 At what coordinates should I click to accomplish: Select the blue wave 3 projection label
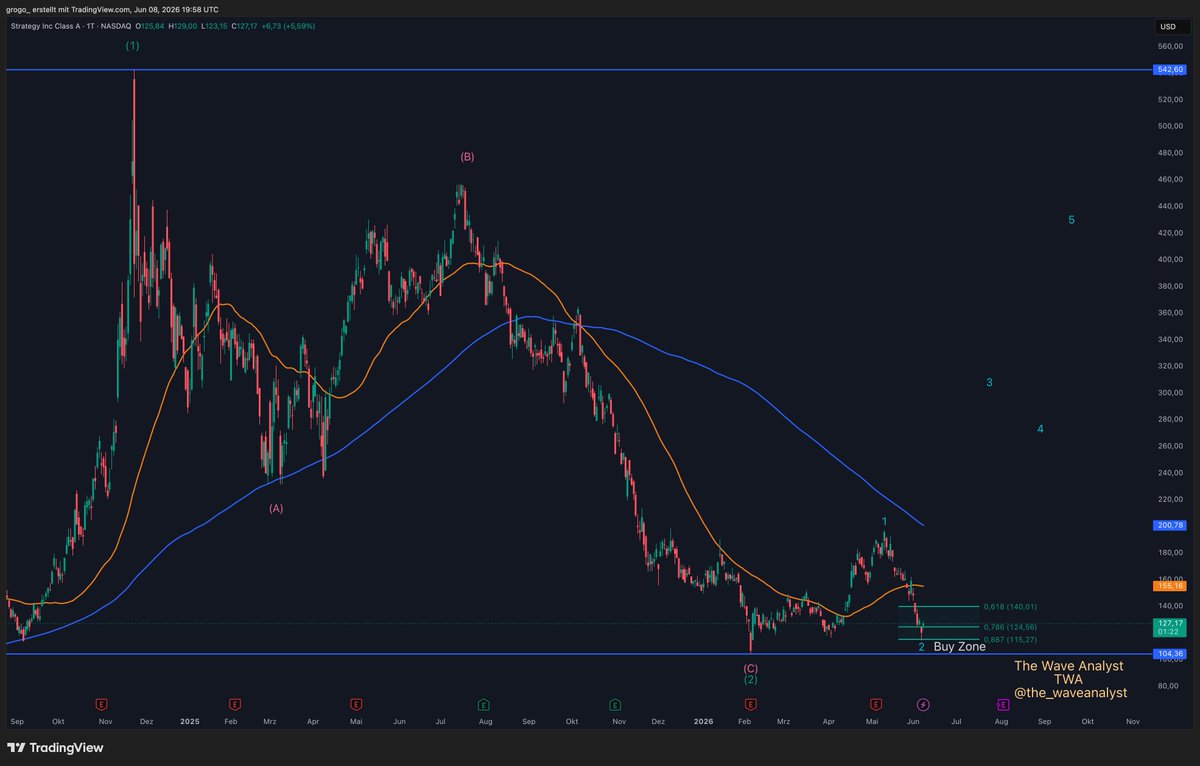989,382
